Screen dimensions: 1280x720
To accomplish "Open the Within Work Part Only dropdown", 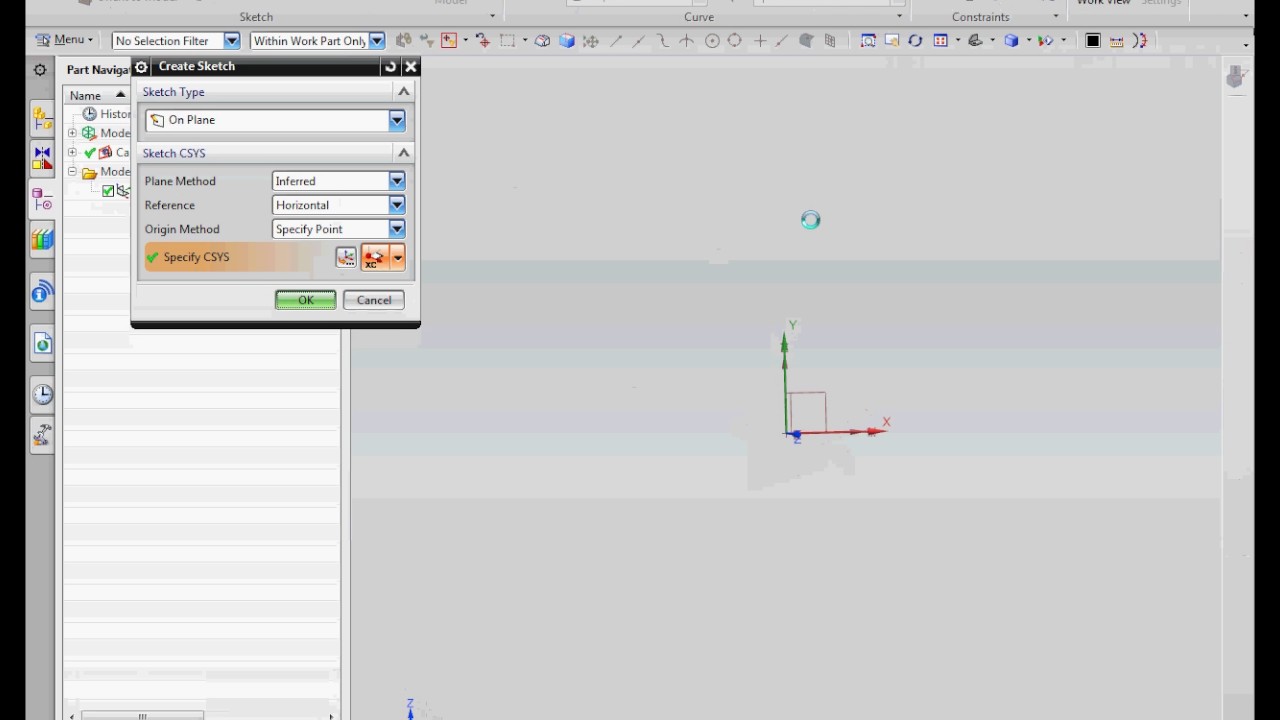I will pos(377,41).
